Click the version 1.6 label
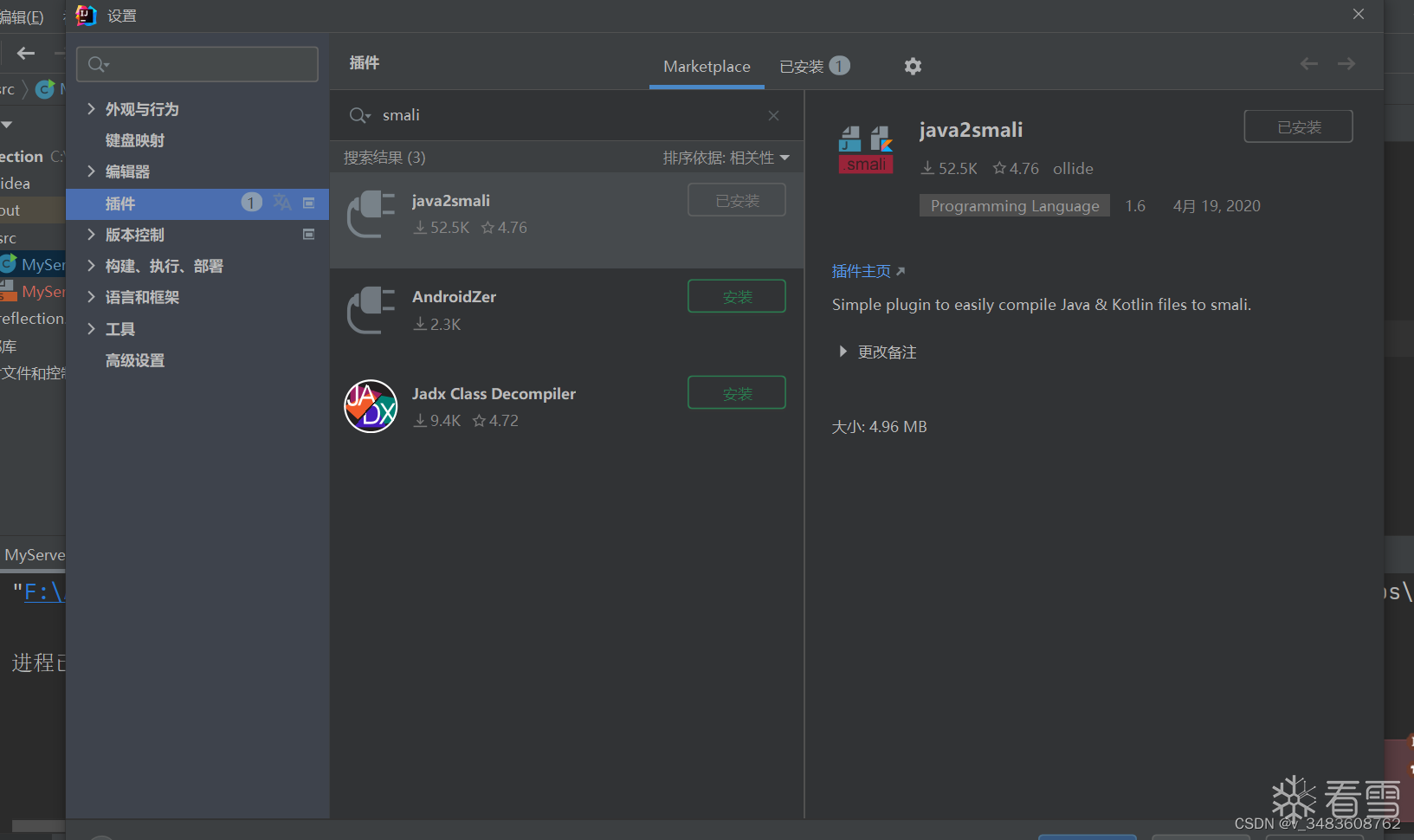The width and height of the screenshot is (1414, 840). coord(1135,206)
